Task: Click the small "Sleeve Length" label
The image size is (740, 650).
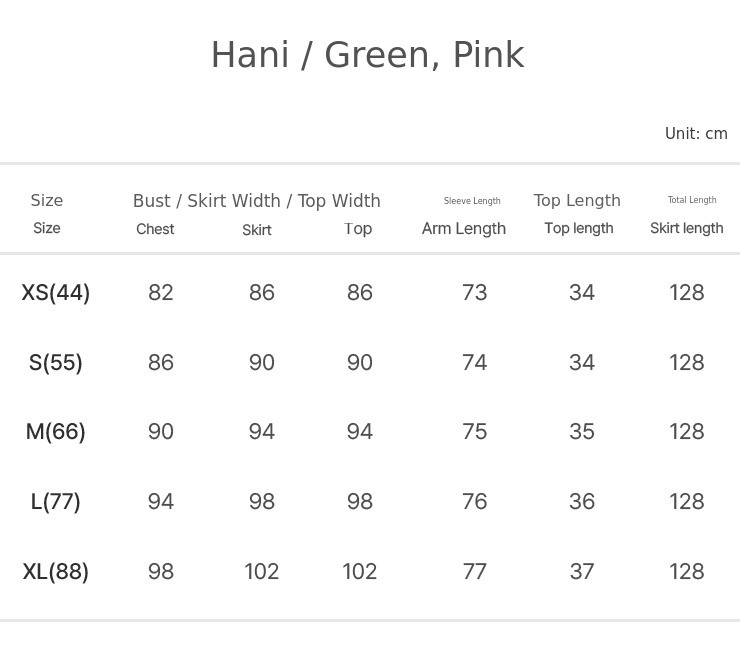Action: click(x=472, y=201)
